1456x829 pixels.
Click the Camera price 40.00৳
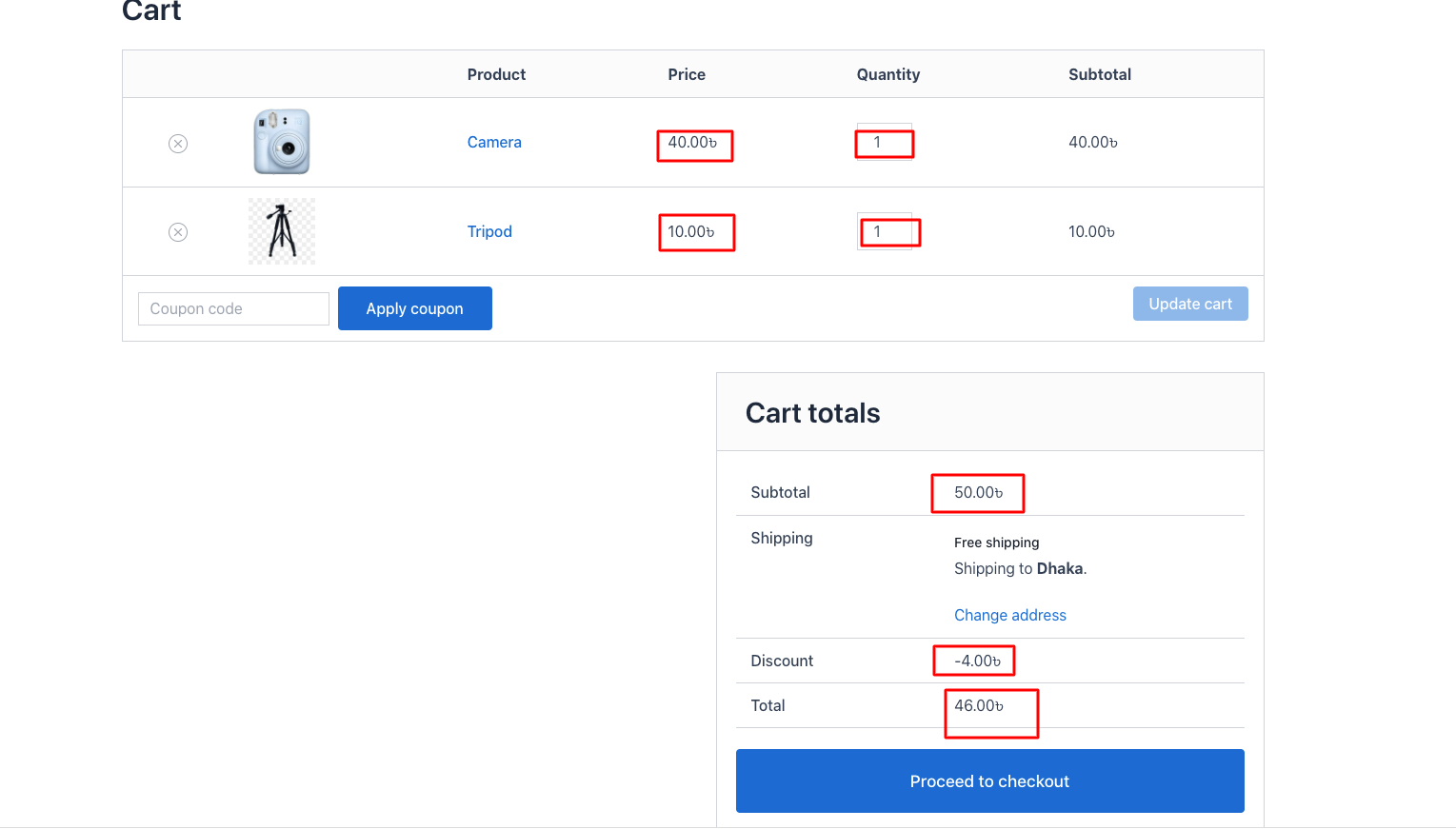(692, 142)
